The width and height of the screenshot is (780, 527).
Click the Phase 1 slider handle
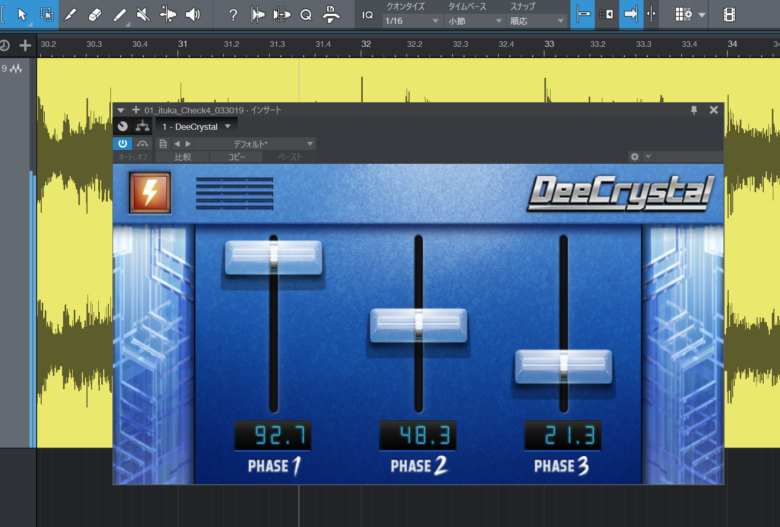pos(274,257)
